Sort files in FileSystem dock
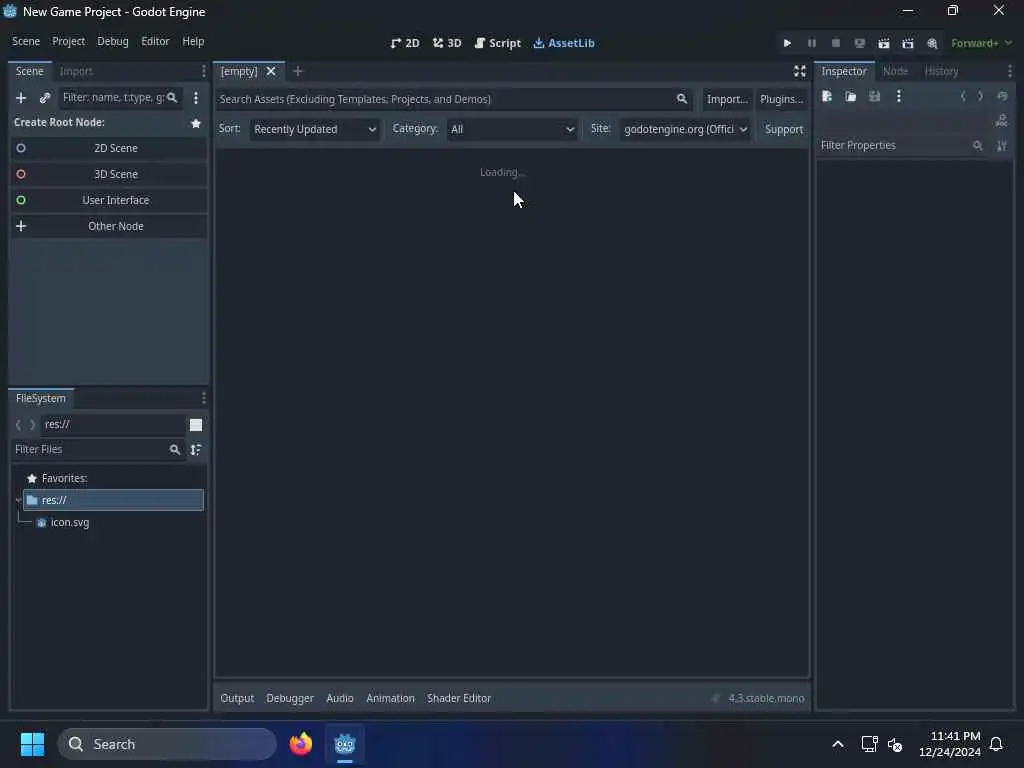1024x768 pixels. (x=195, y=449)
